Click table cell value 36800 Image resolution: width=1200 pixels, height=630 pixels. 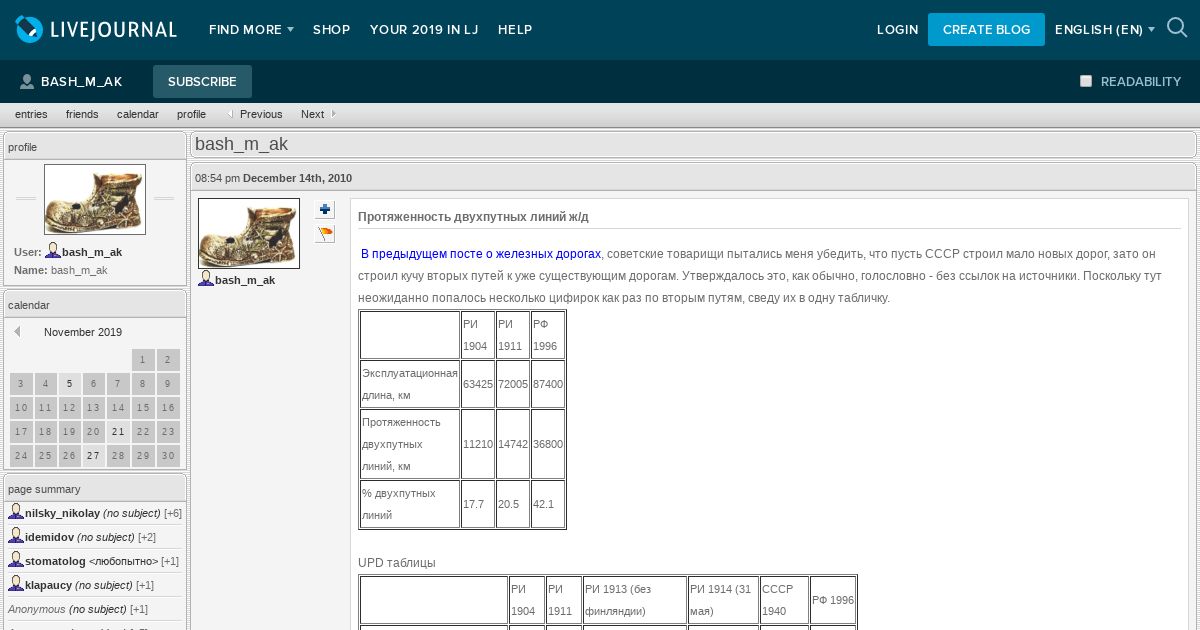pyautogui.click(x=548, y=444)
